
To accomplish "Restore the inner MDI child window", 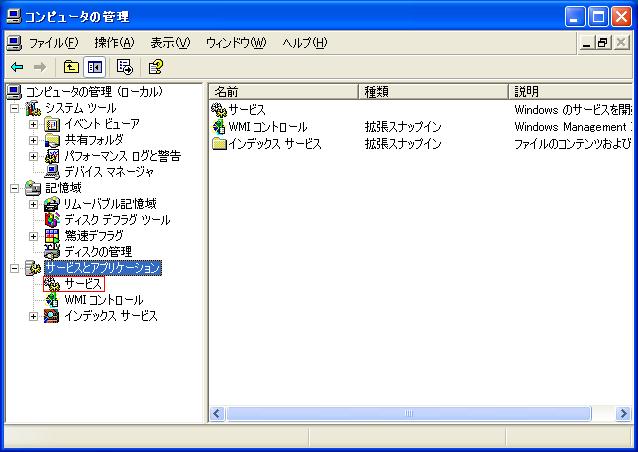I will pyautogui.click(x=603, y=43).
